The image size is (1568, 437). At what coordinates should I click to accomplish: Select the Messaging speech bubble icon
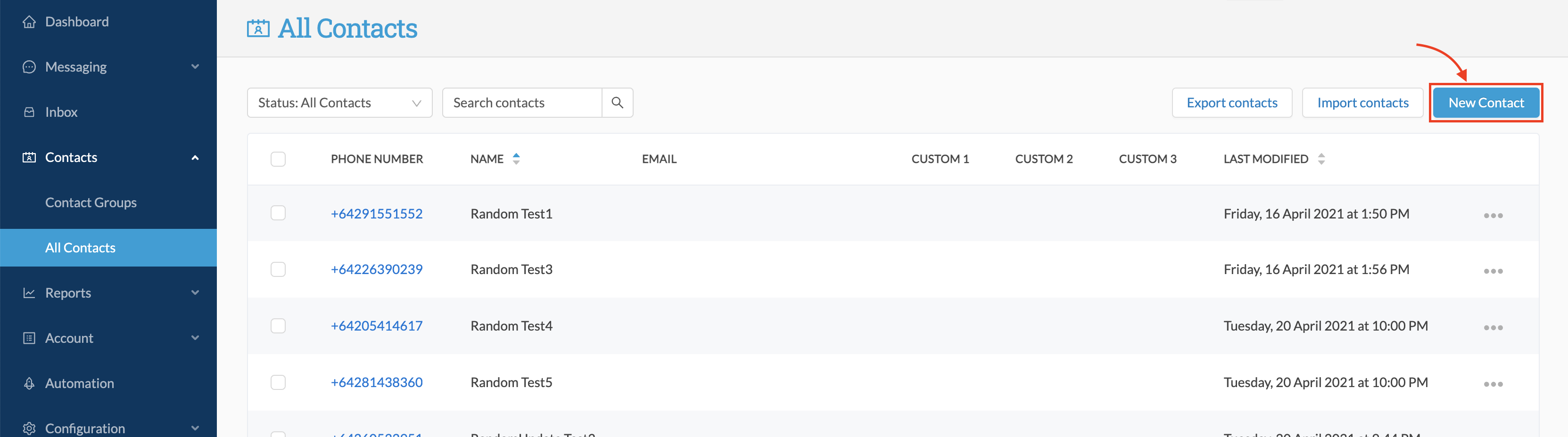pos(29,67)
